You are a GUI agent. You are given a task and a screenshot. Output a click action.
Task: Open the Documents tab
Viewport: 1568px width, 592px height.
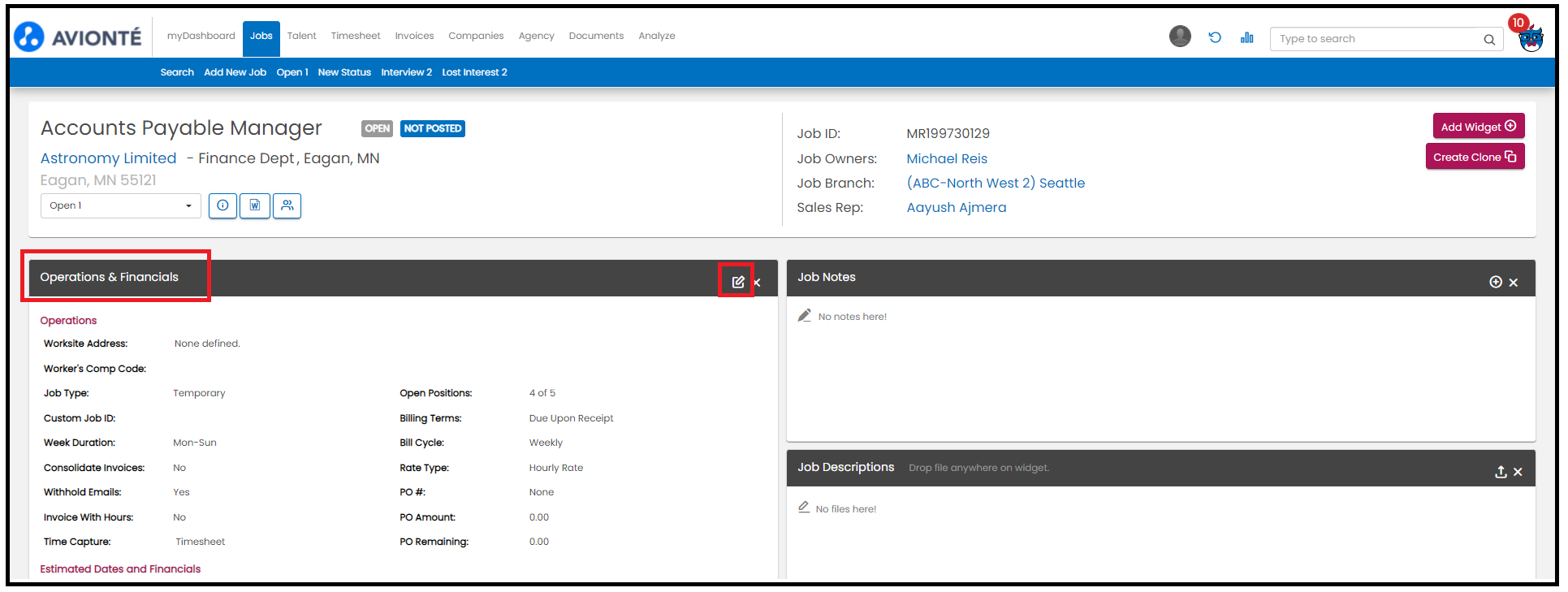[596, 36]
